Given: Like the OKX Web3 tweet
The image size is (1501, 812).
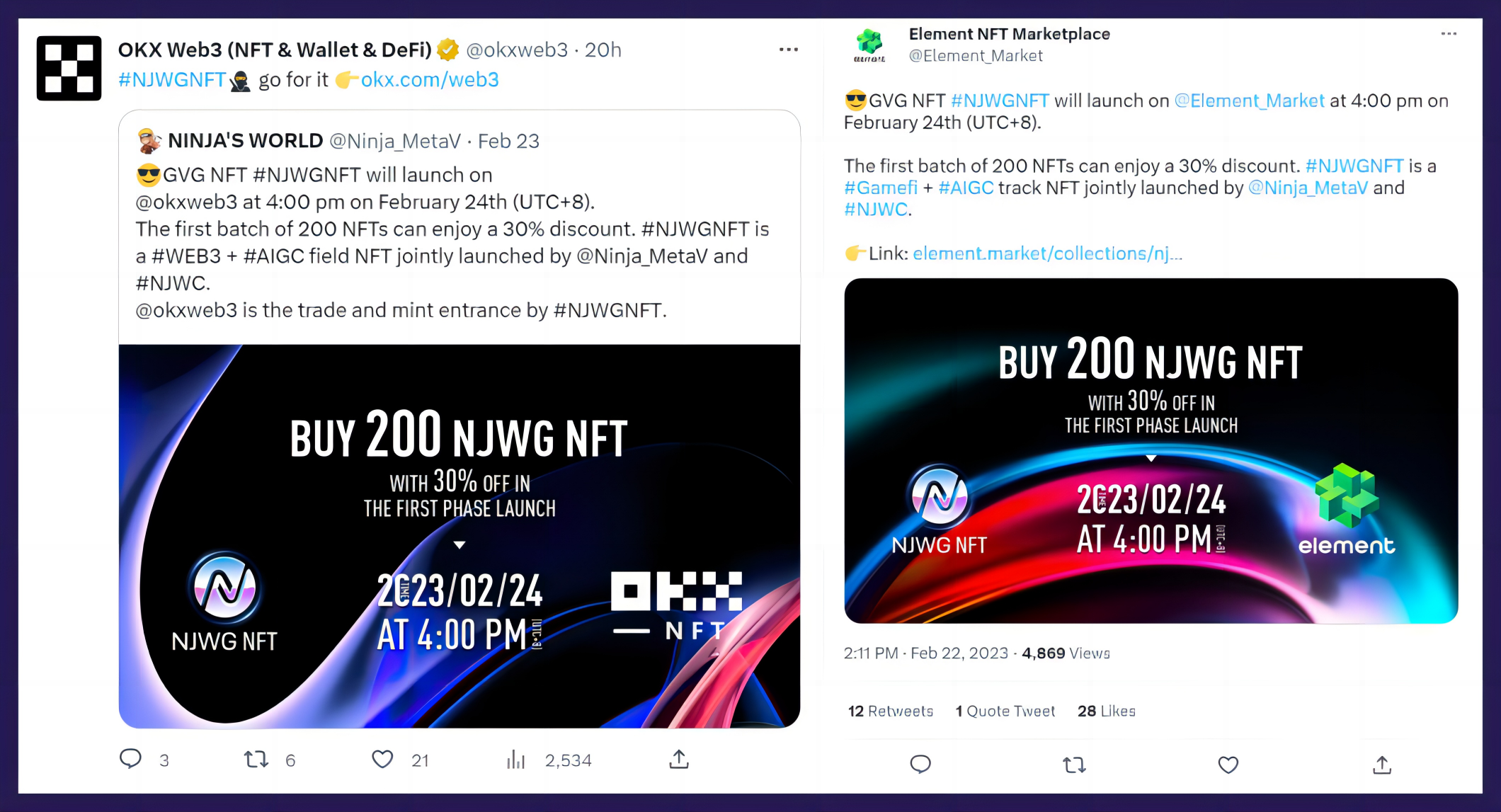Looking at the screenshot, I should coord(382,760).
